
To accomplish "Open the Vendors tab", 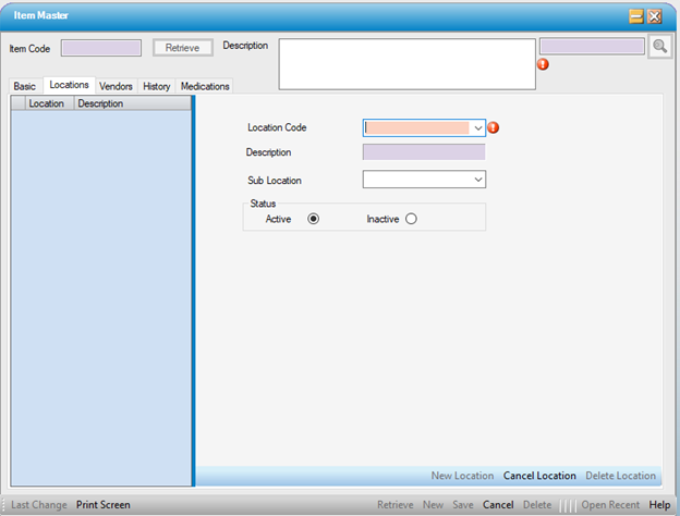I will [x=116, y=87].
